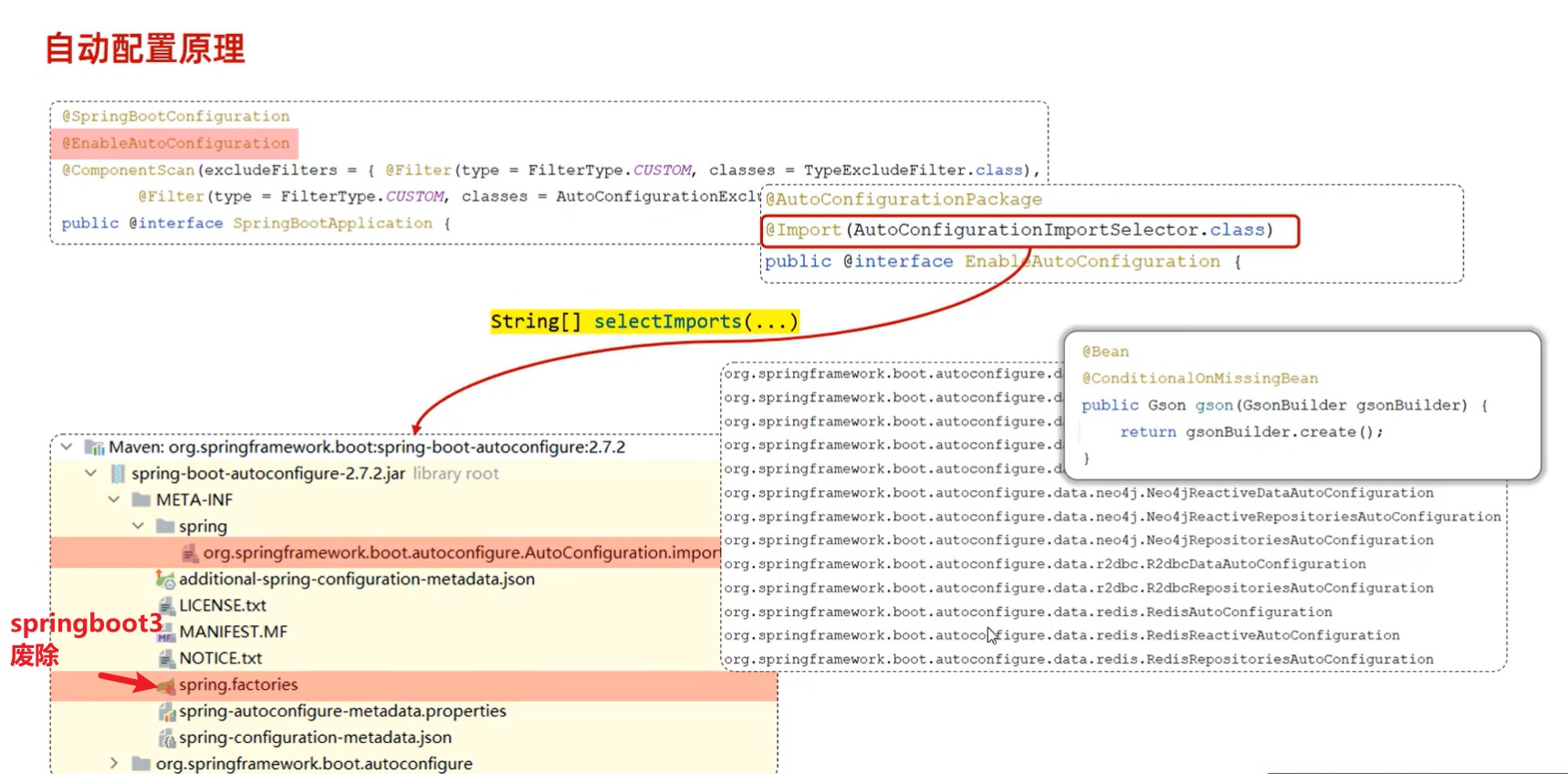
Task: Click the LICENSE.txt file icon
Action: click(x=166, y=605)
